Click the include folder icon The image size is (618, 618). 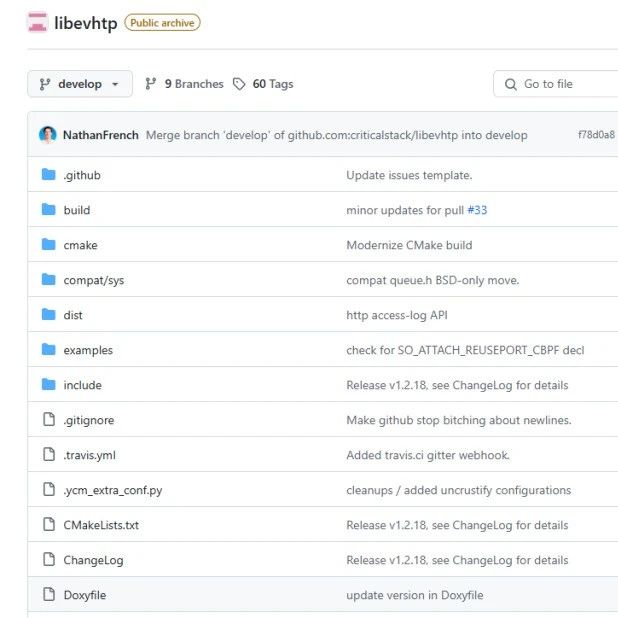coord(49,385)
